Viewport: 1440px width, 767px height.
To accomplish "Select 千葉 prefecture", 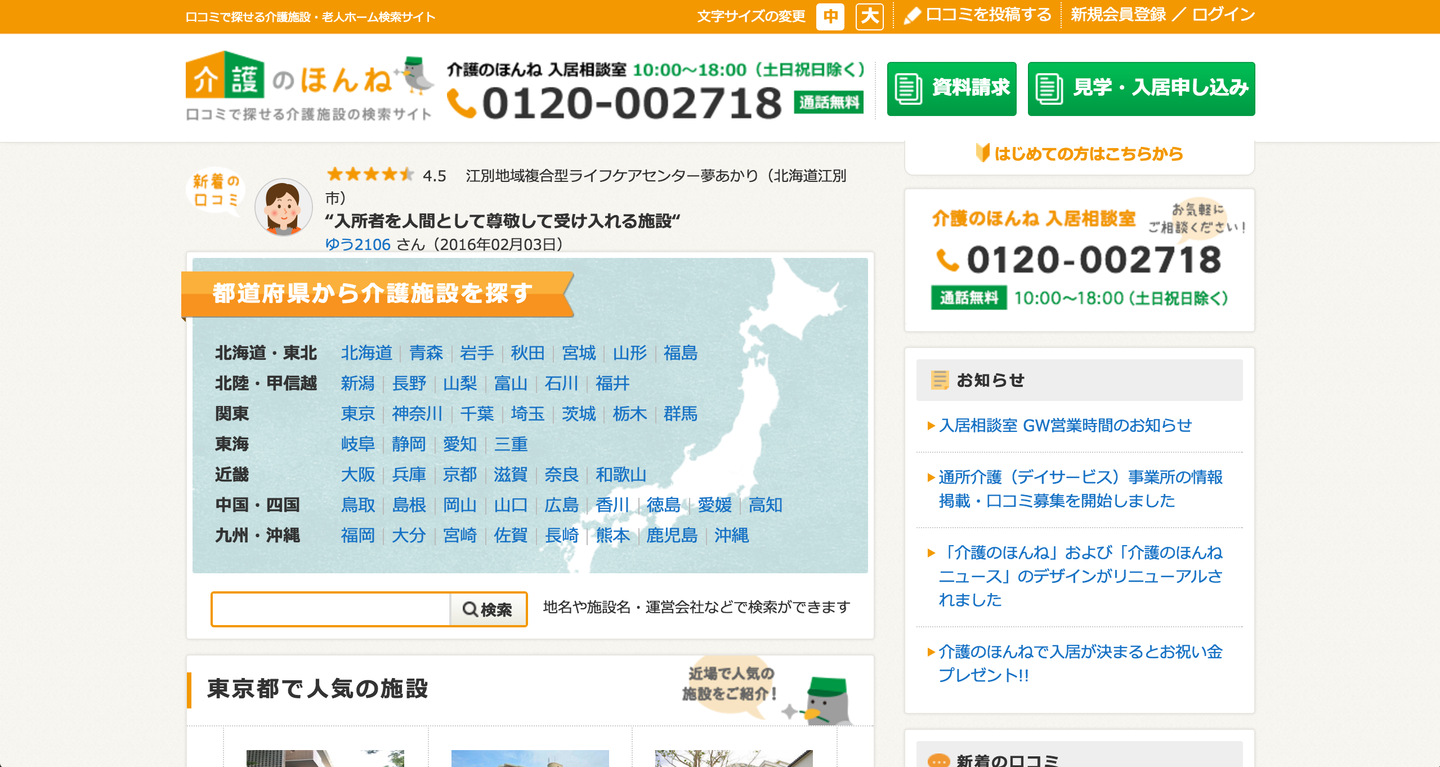I will coord(477,414).
